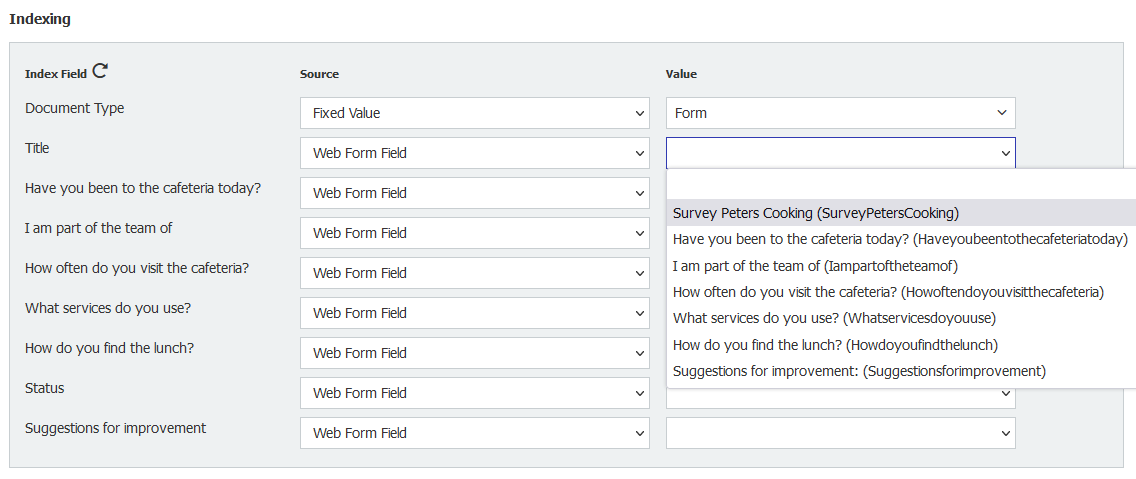The height and width of the screenshot is (479, 1136).
Task: Select 'How often do you visit the cafeteria?' option
Action: (887, 292)
